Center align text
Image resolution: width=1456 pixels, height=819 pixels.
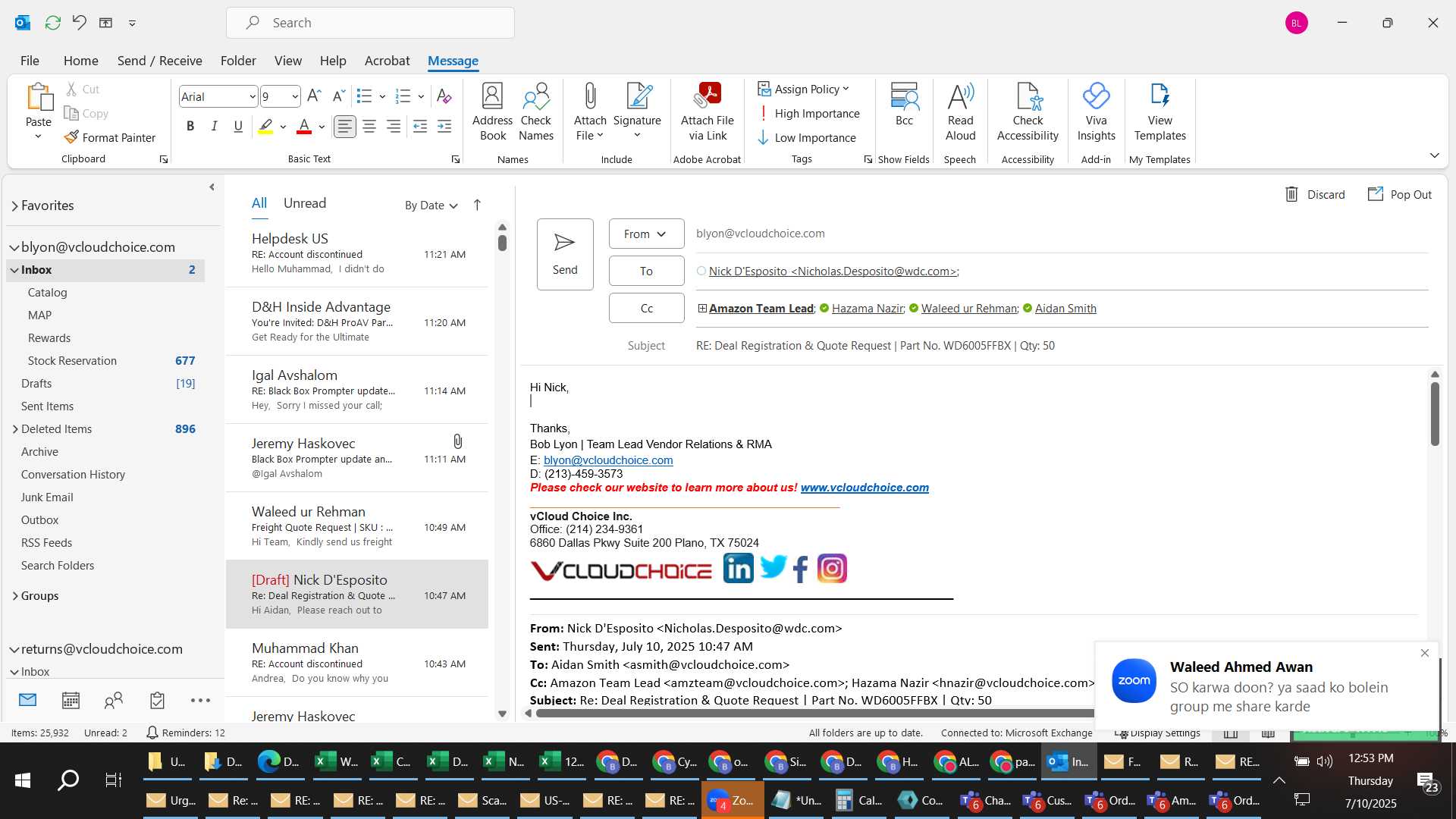pos(369,127)
